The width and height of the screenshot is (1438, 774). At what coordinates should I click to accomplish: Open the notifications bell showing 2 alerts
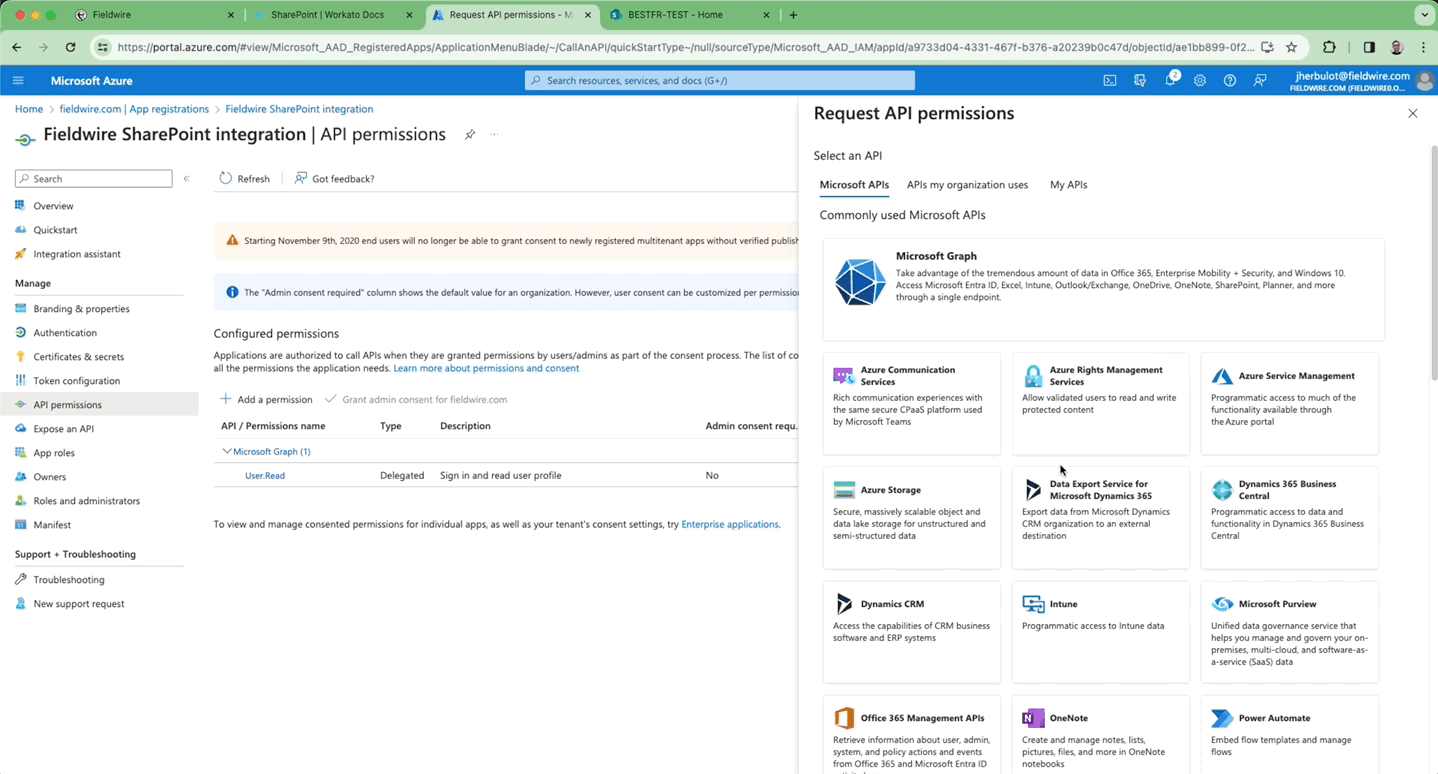tap(1170, 81)
